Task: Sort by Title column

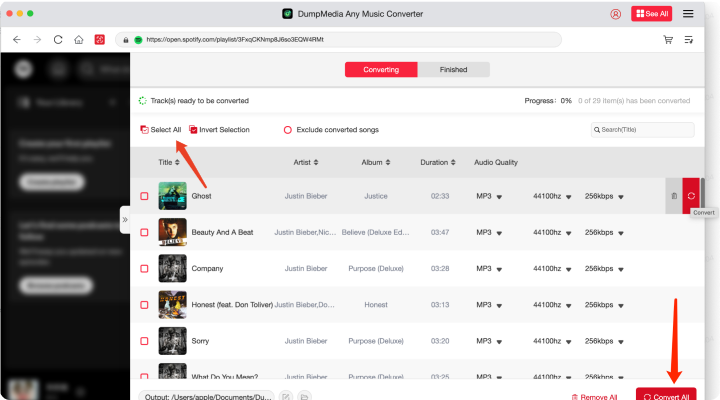Action: [x=169, y=162]
